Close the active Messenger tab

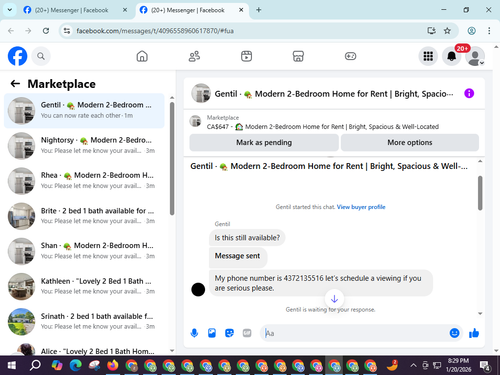point(241,10)
